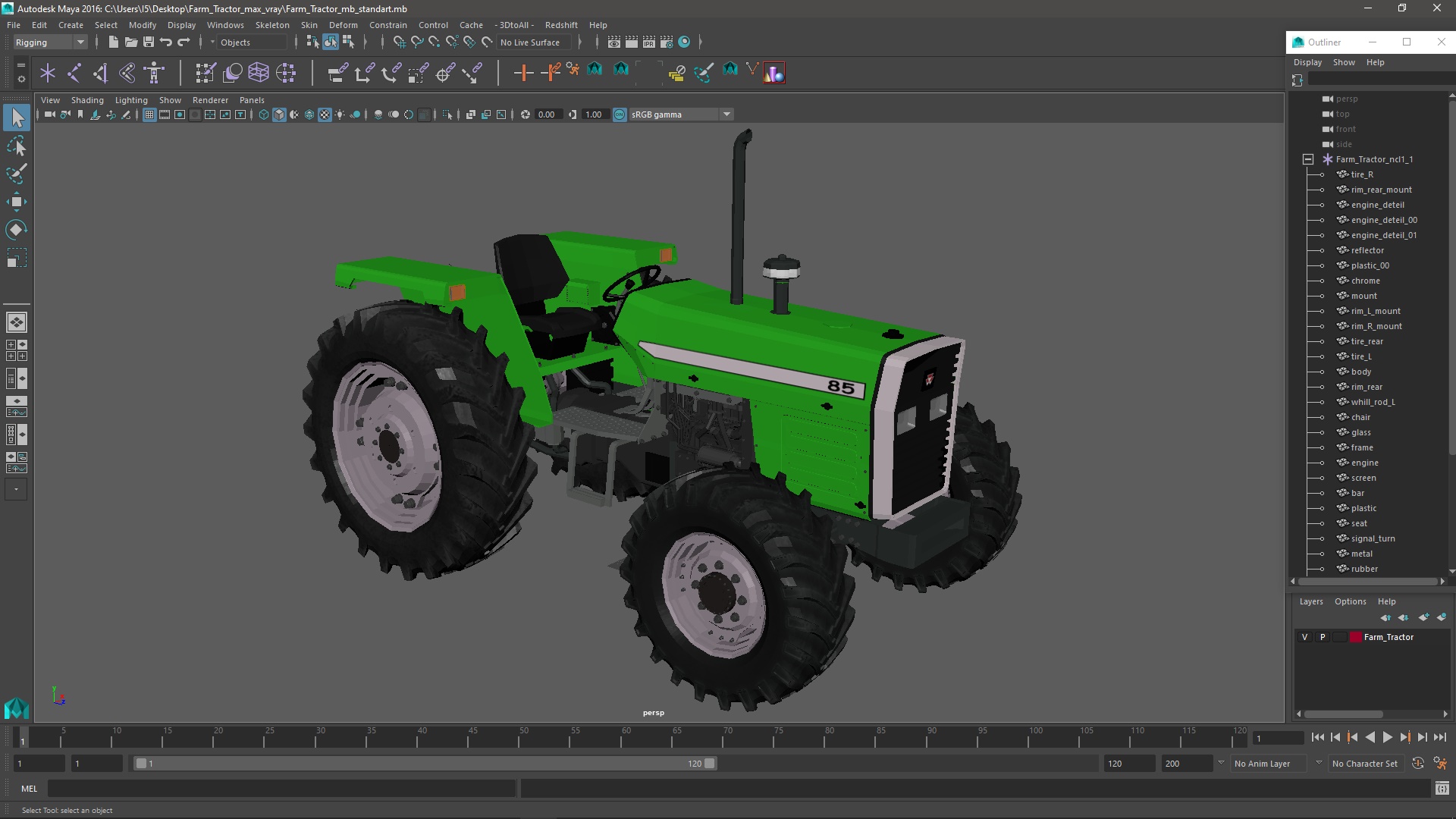
Task: Open the Outliner Display menu
Action: click(1307, 62)
